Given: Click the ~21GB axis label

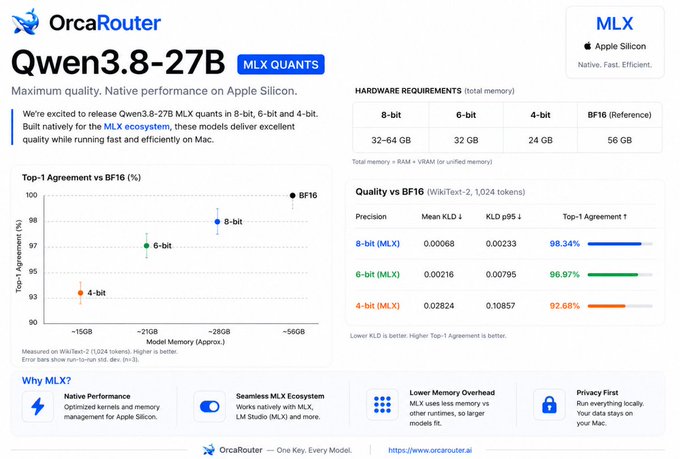Looking at the screenshot, I should coord(147,332).
